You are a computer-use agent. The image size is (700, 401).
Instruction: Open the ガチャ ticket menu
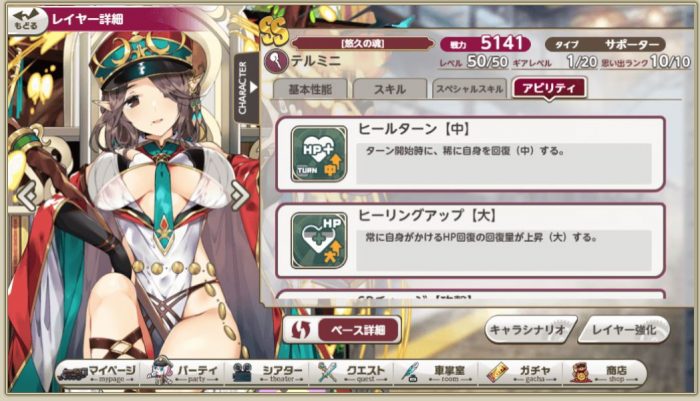pos(521,372)
